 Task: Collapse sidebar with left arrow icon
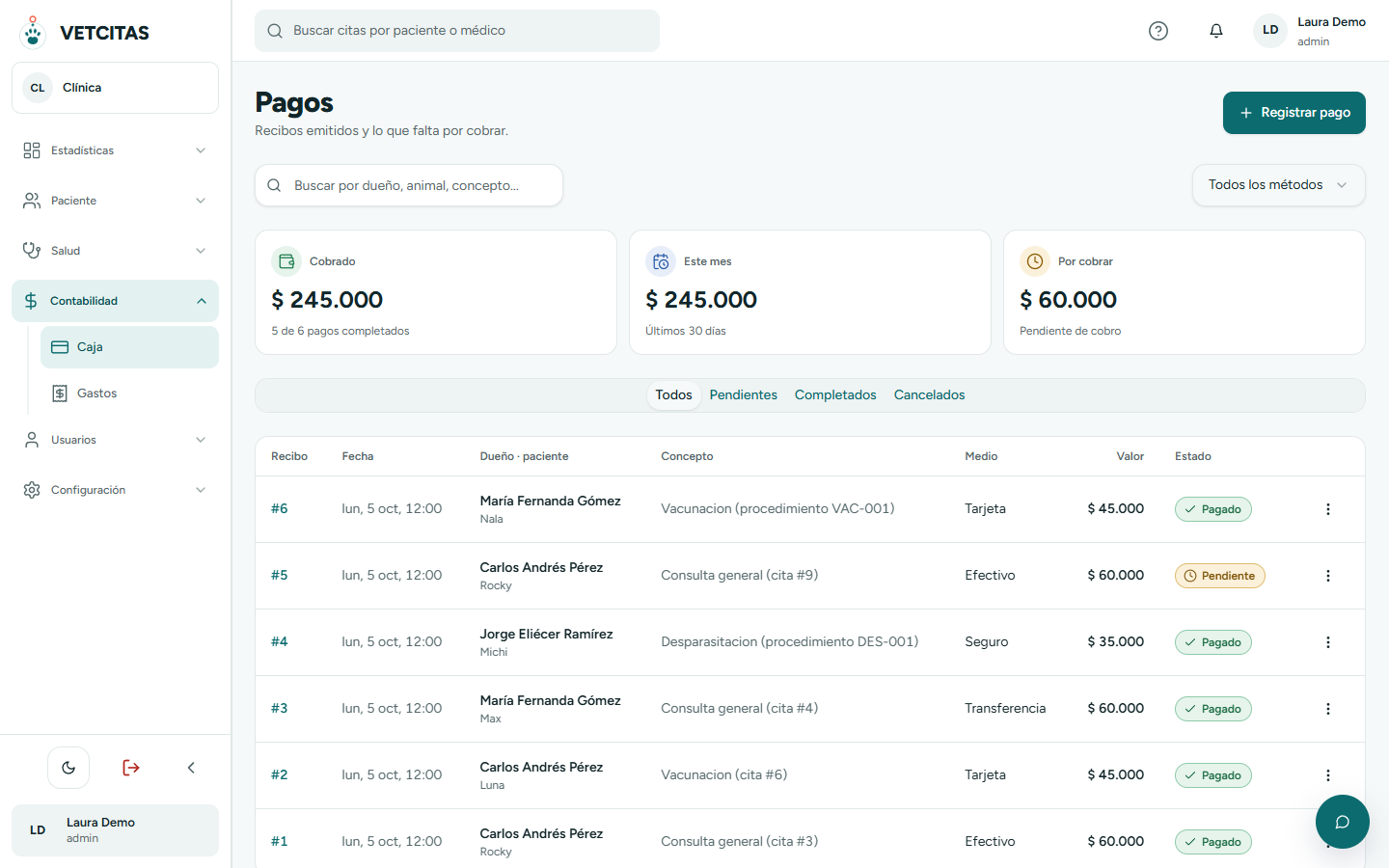191,768
